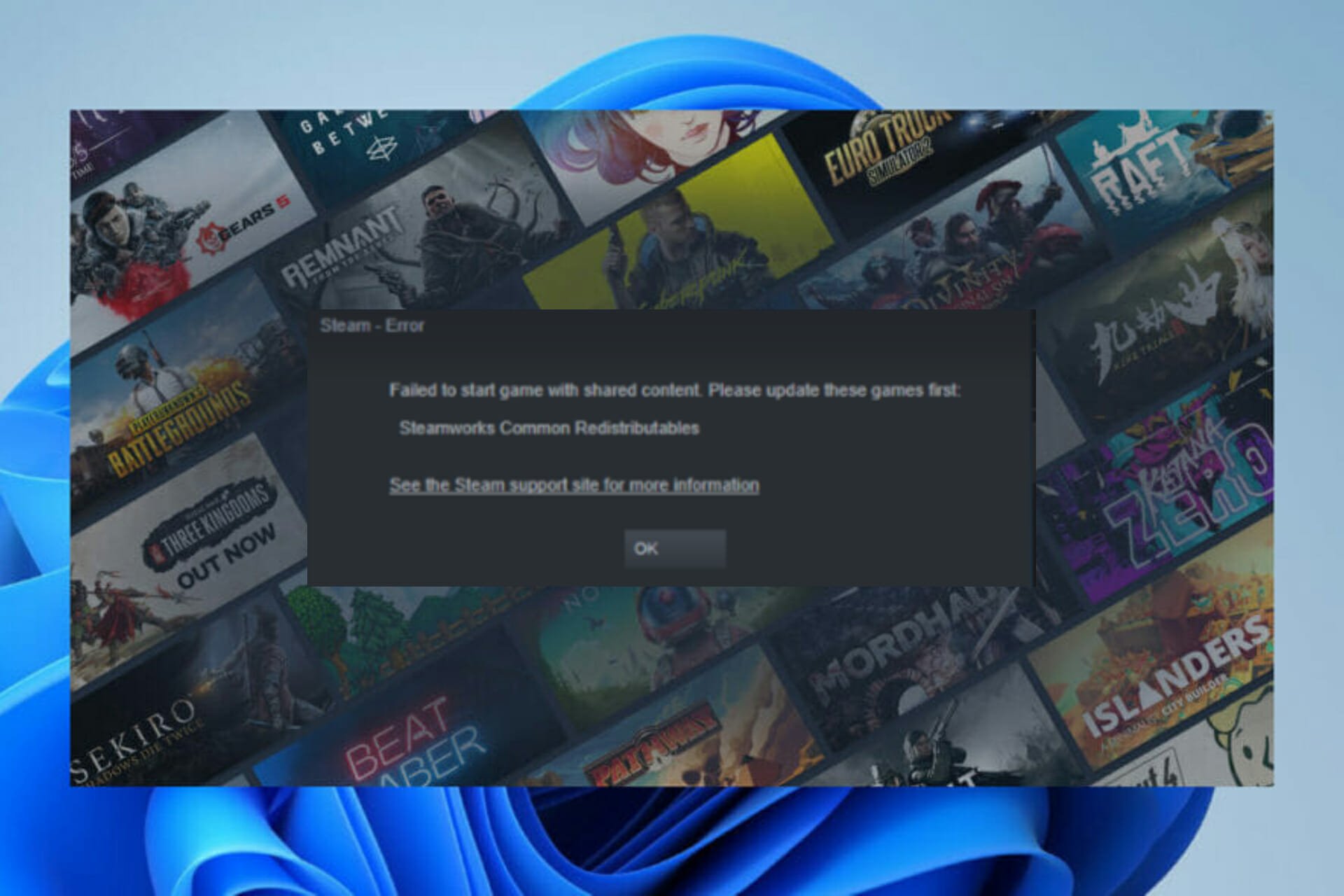Click the Failed to start game message
The image size is (1344, 896).
tap(675, 390)
